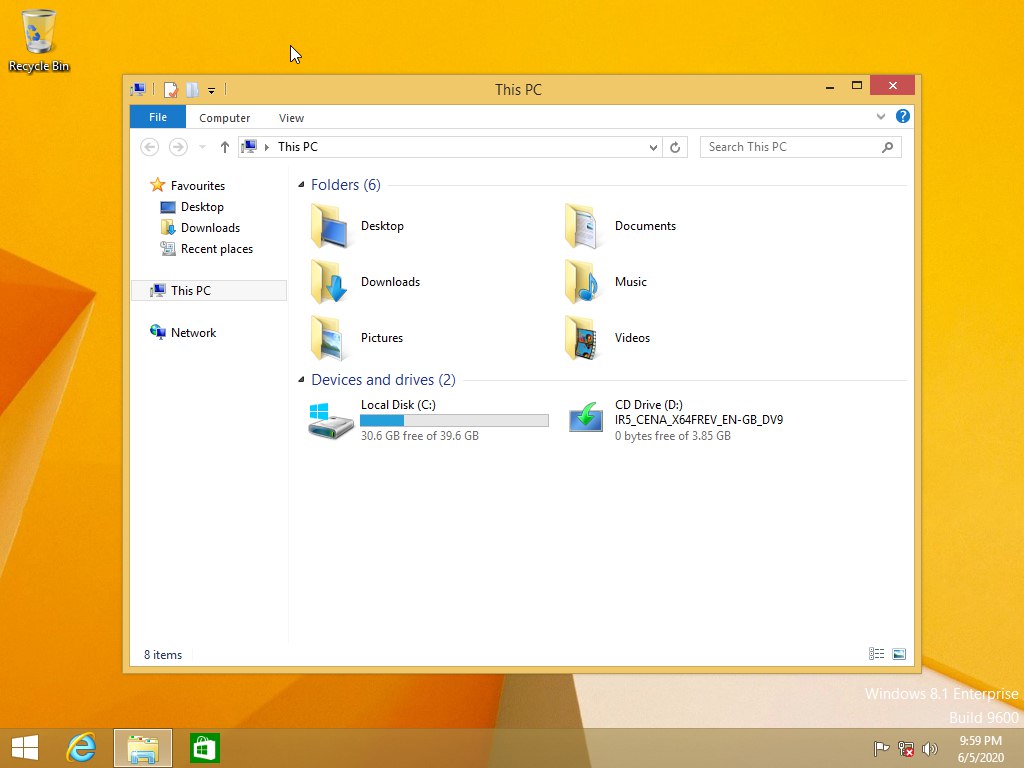Open the recent locations dropdown arrow
Viewport: 1024px width, 768px height.
click(x=202, y=147)
